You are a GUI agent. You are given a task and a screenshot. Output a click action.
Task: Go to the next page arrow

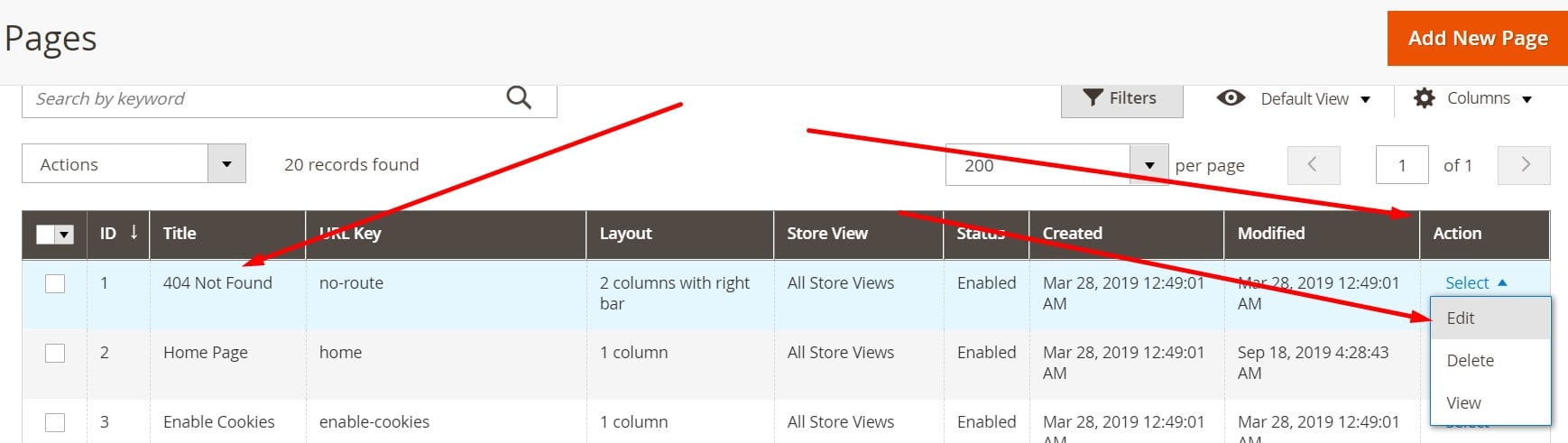click(1525, 165)
